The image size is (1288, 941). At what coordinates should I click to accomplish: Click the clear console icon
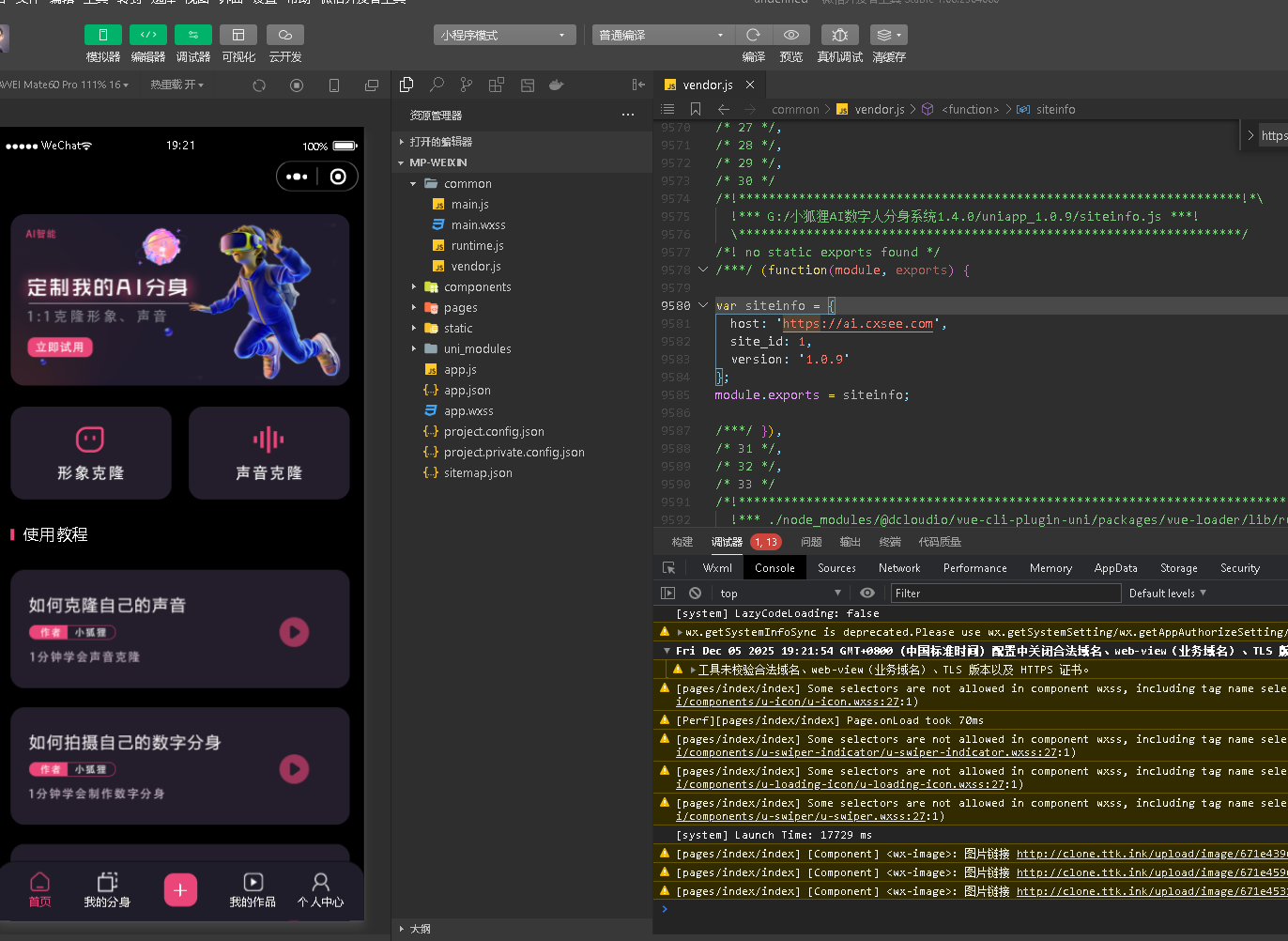click(695, 594)
